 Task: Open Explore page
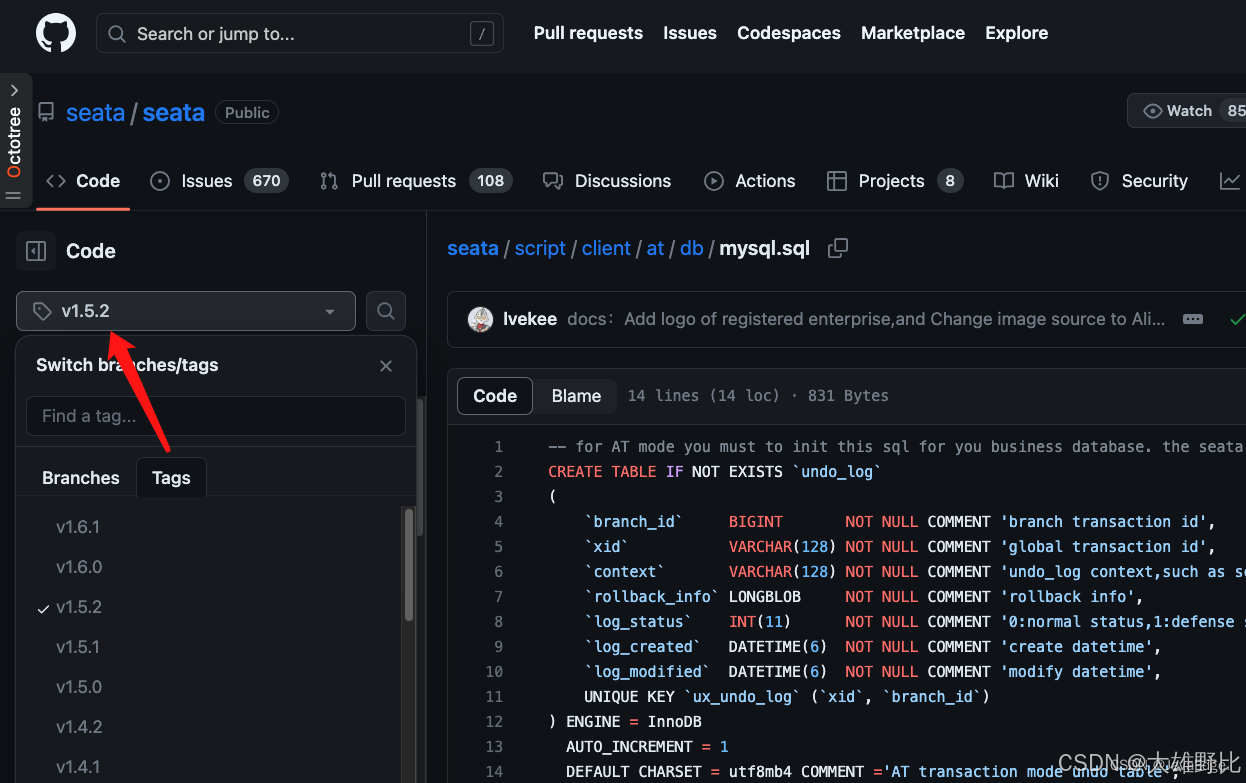point(1017,33)
